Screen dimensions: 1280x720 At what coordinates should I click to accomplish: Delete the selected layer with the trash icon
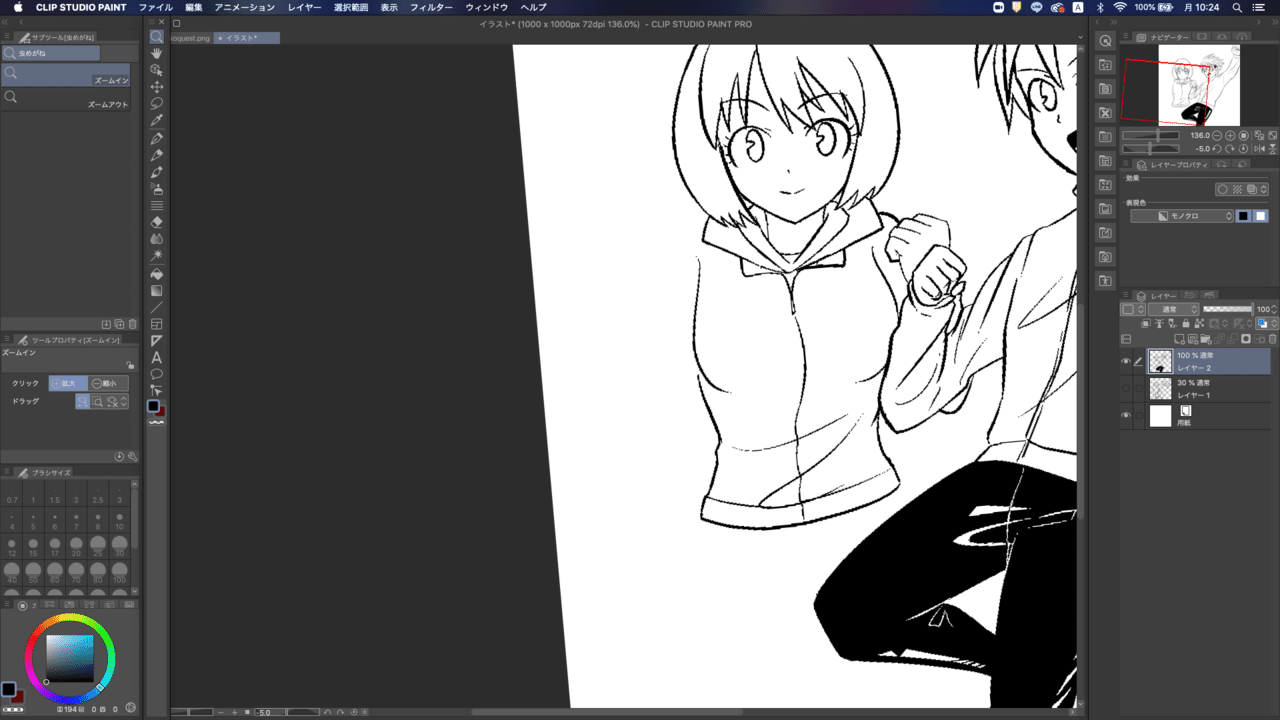1271,339
